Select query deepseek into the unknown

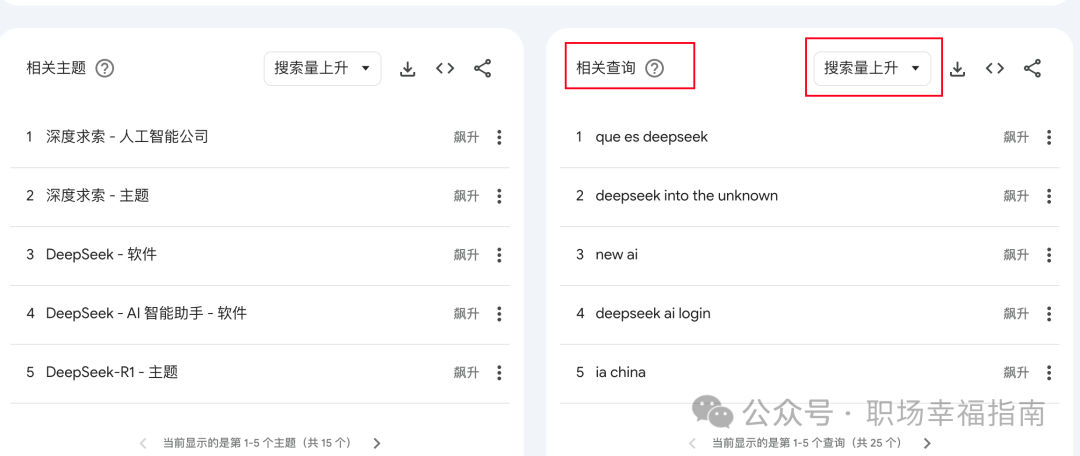click(x=687, y=196)
